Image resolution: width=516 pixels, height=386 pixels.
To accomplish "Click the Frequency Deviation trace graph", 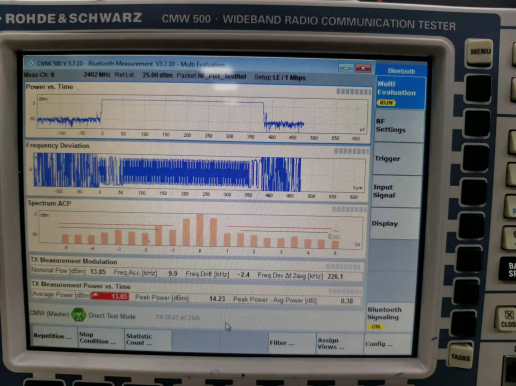I will click(199, 172).
